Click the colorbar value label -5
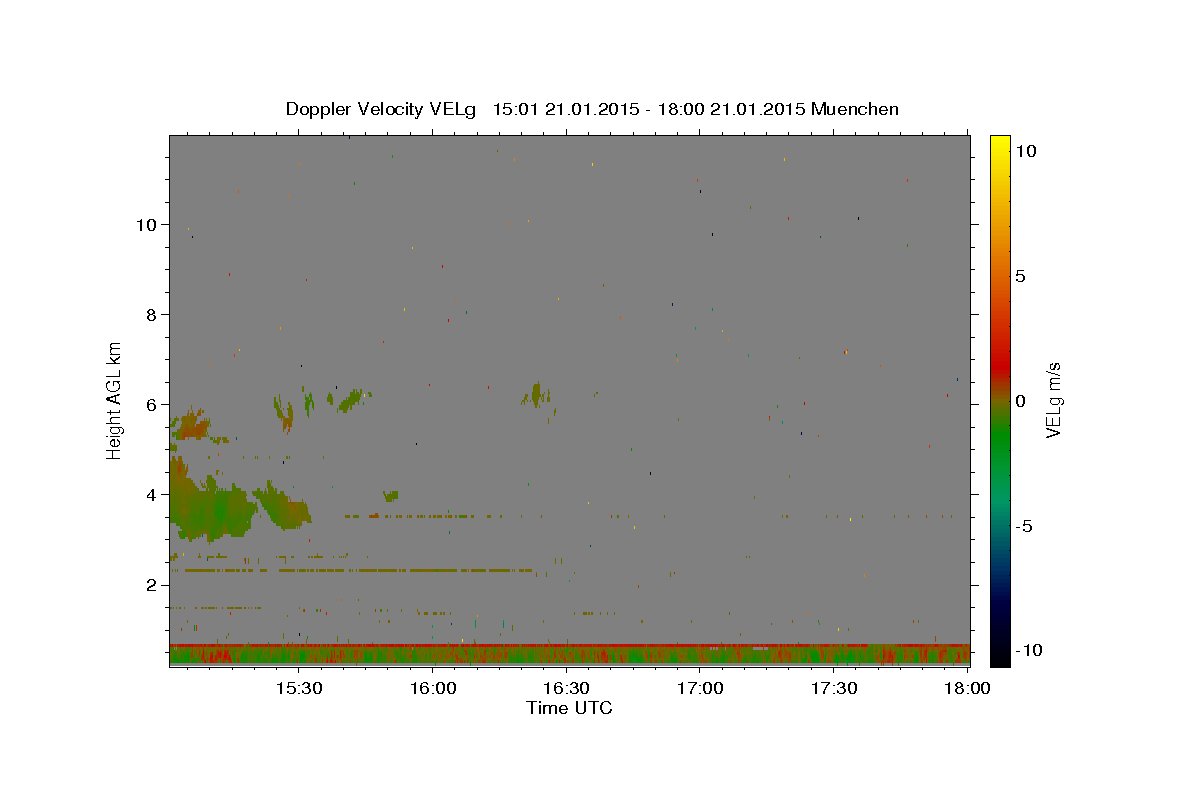This screenshot has height=800, width=1200. tap(1024, 526)
